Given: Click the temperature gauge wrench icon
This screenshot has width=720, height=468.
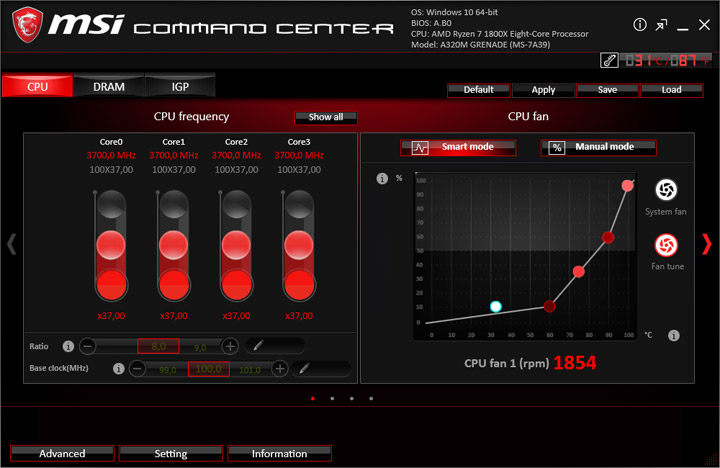Looking at the screenshot, I should (x=609, y=60).
